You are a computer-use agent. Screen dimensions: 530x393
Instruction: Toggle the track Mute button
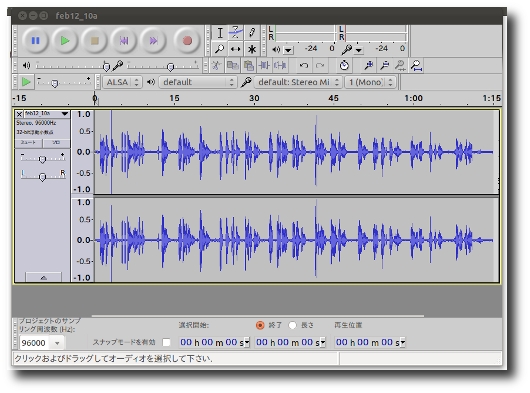click(x=29, y=143)
